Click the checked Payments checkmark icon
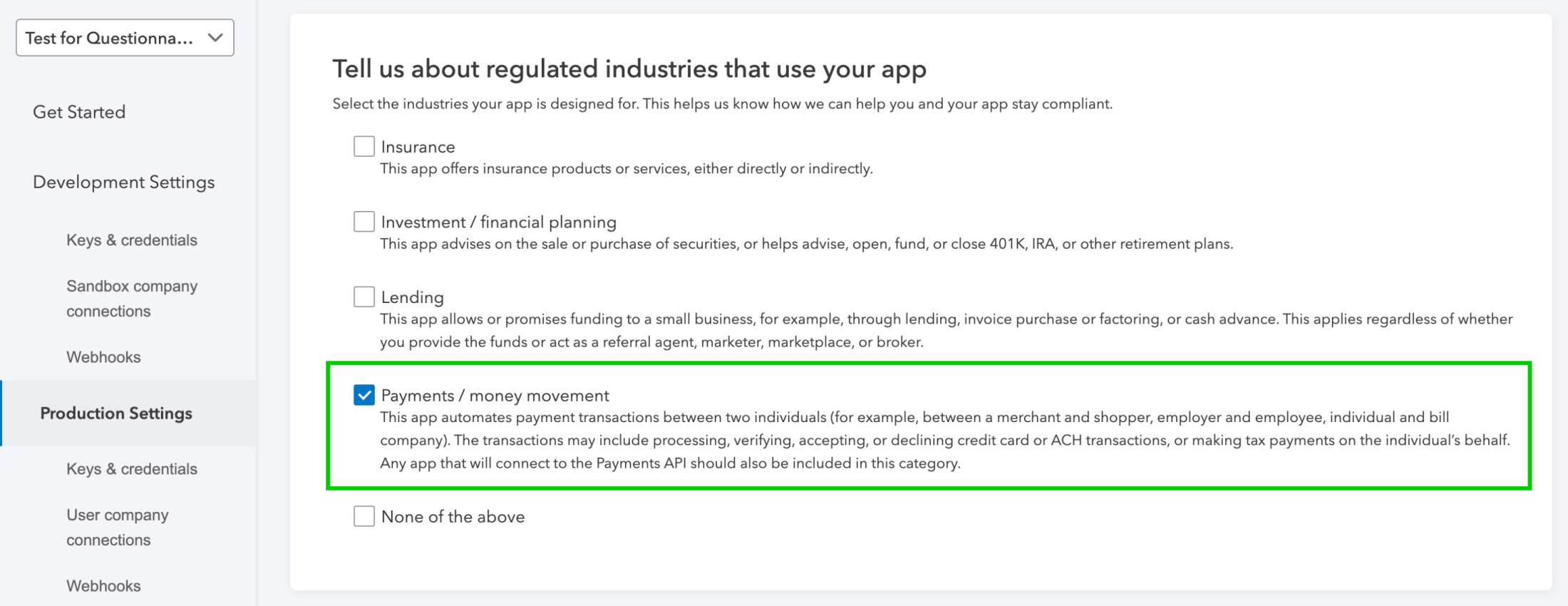The height and width of the screenshot is (606, 1568). 364,394
